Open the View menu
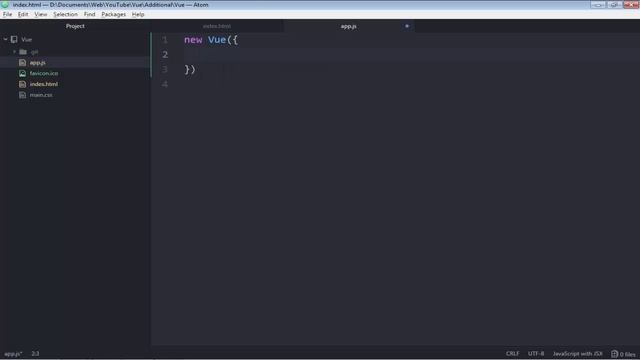Screen dimensions: 640x360 [x=40, y=14]
